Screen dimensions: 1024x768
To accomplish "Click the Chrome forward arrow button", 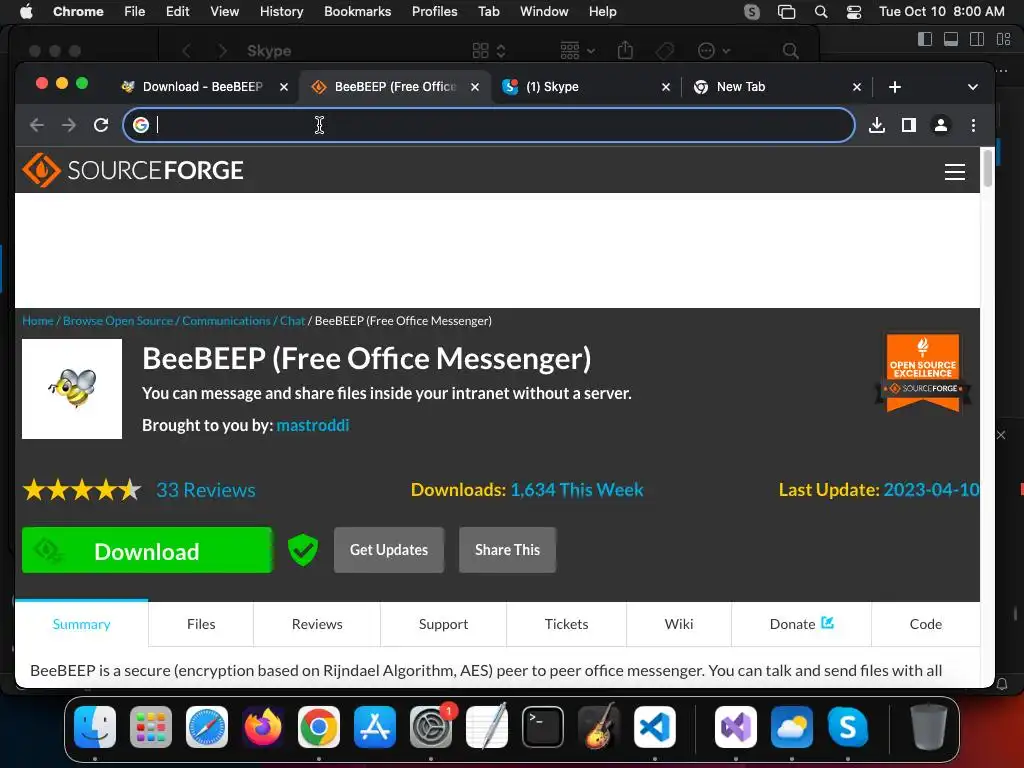I will pos(69,125).
